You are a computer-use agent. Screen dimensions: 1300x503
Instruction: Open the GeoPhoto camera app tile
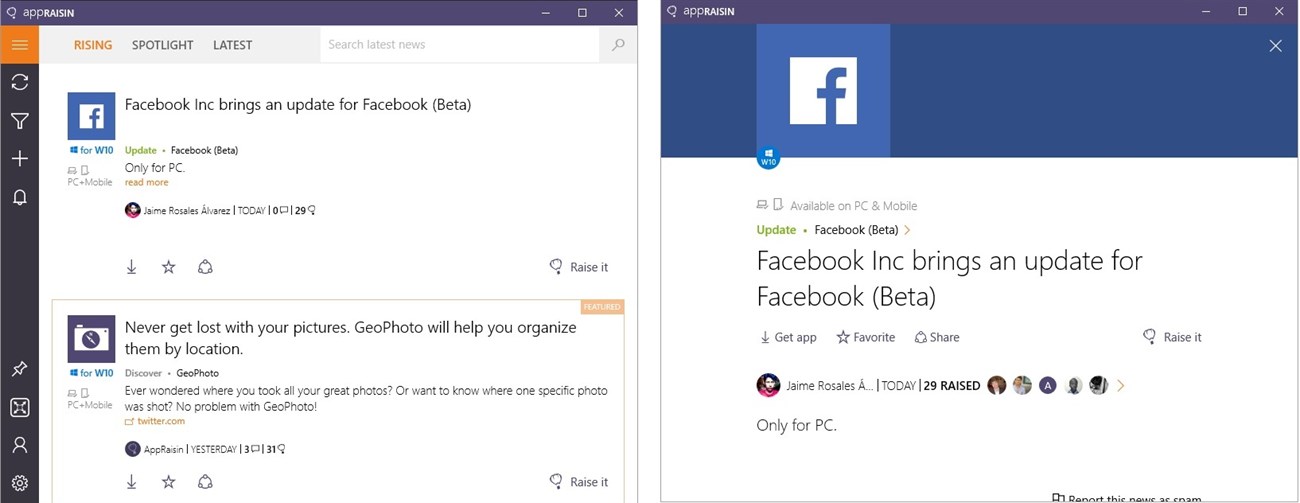click(x=91, y=339)
